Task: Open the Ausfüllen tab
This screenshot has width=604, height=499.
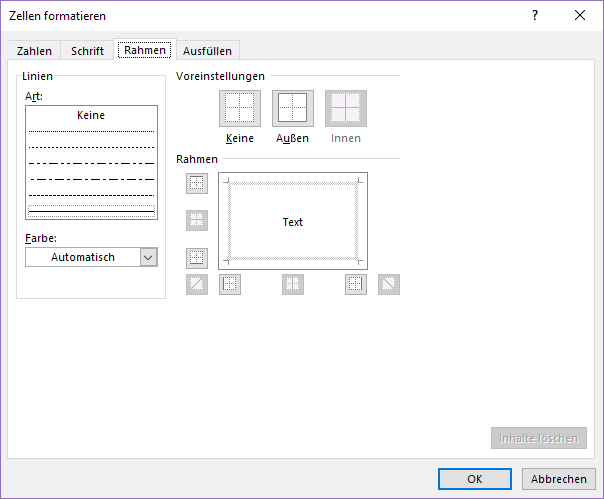Action: 207,51
